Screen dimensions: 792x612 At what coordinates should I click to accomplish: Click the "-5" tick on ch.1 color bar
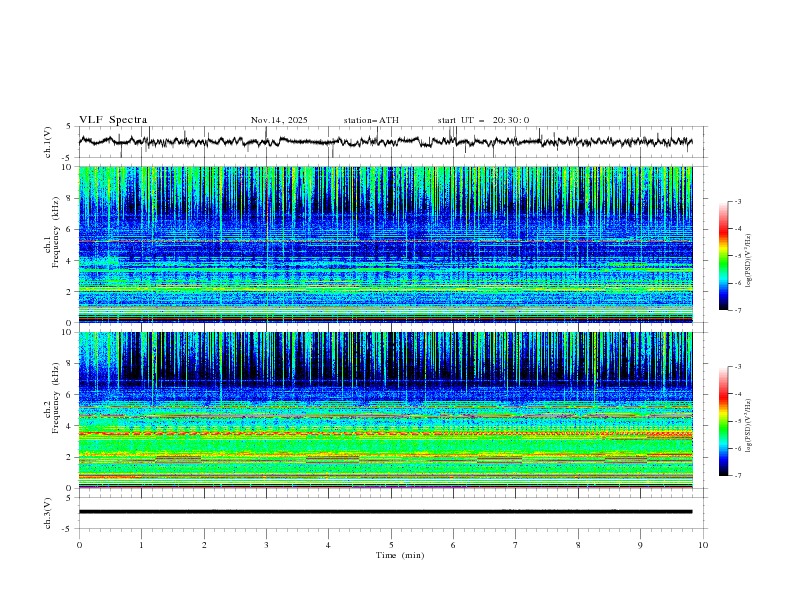tap(737, 256)
